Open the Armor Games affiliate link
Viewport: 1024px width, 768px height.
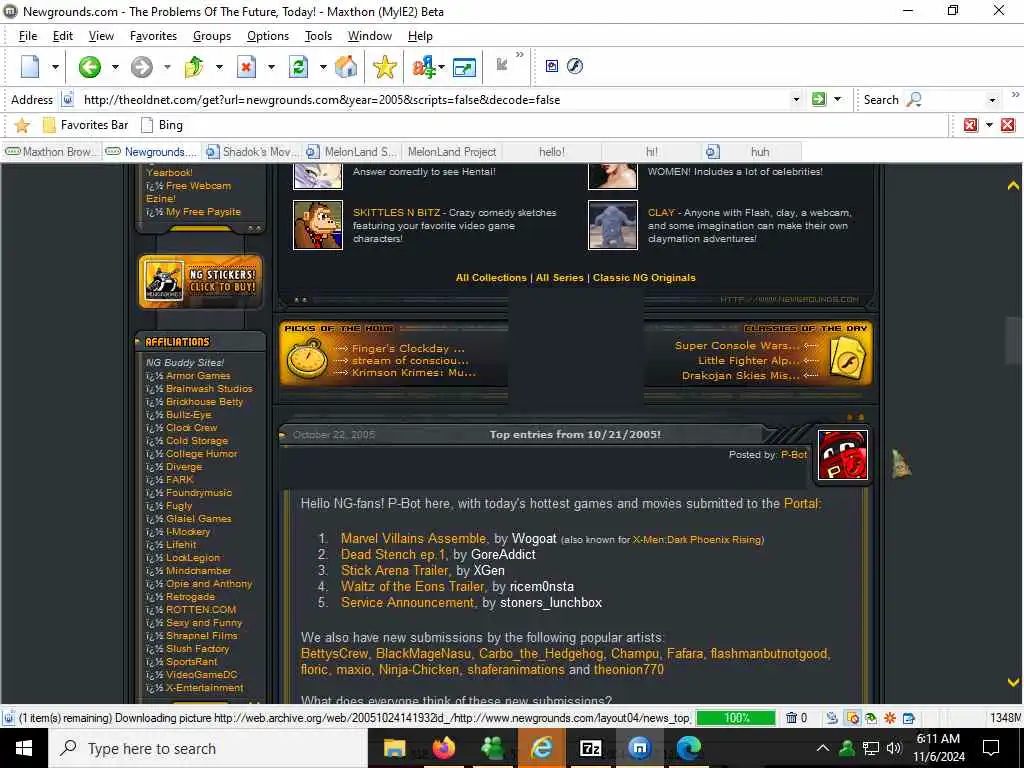198,376
